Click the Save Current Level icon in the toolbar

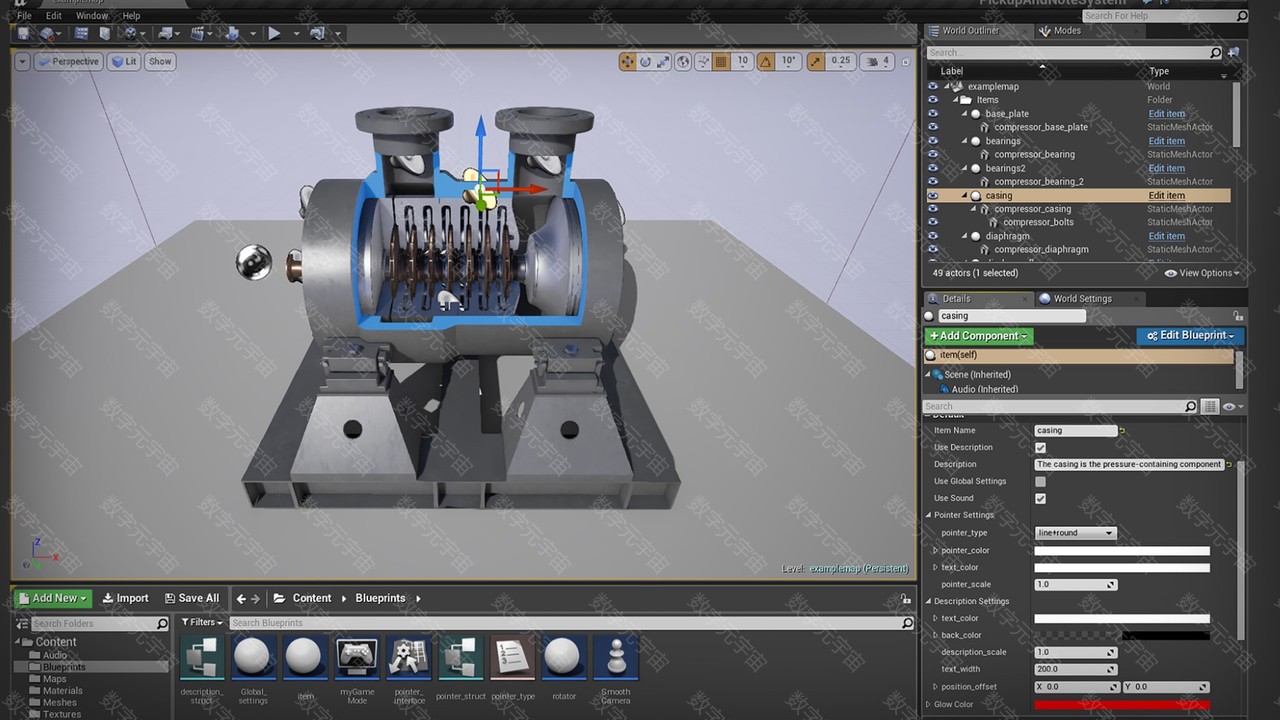pos(23,34)
